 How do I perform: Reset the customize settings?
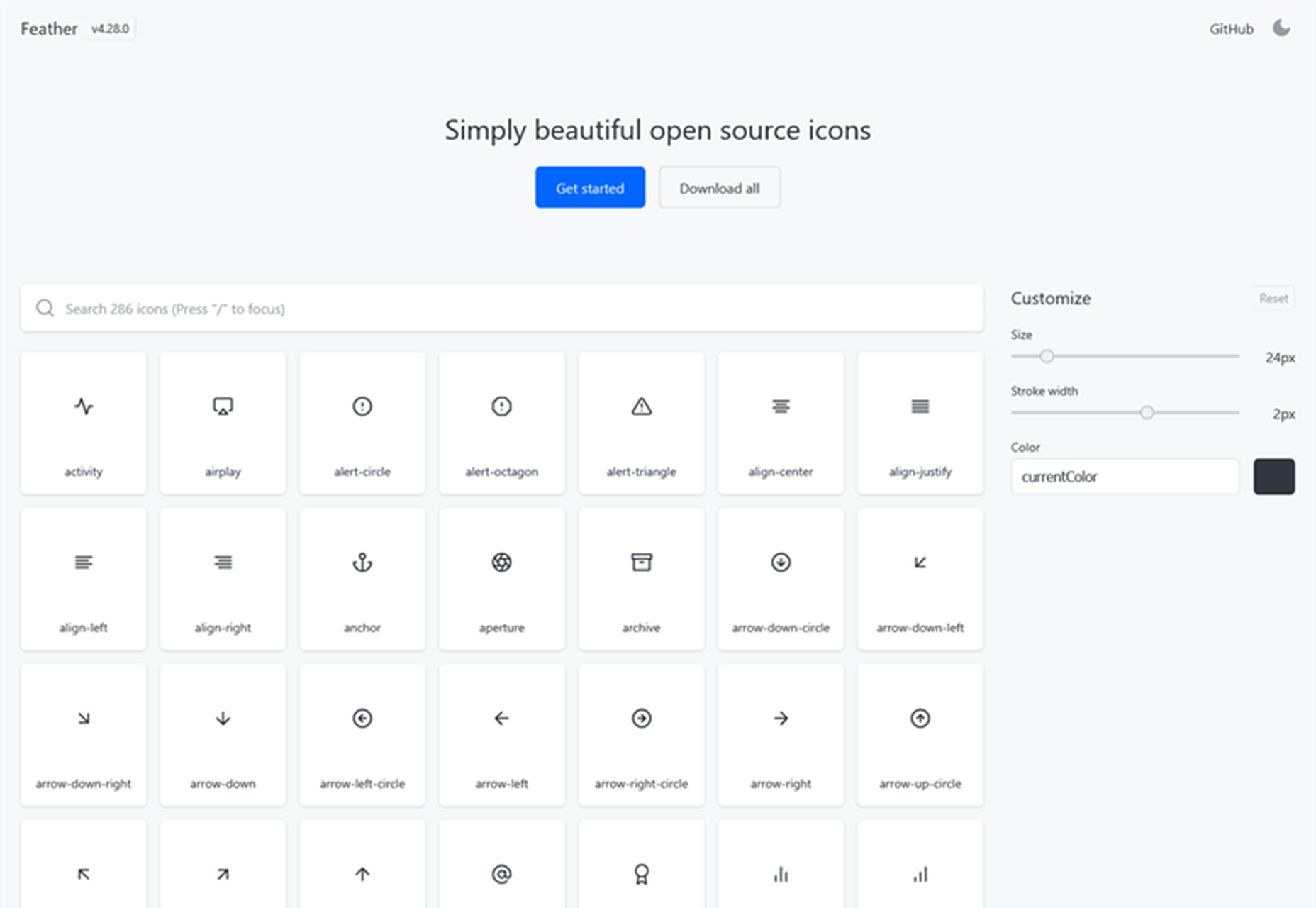[x=1273, y=299]
